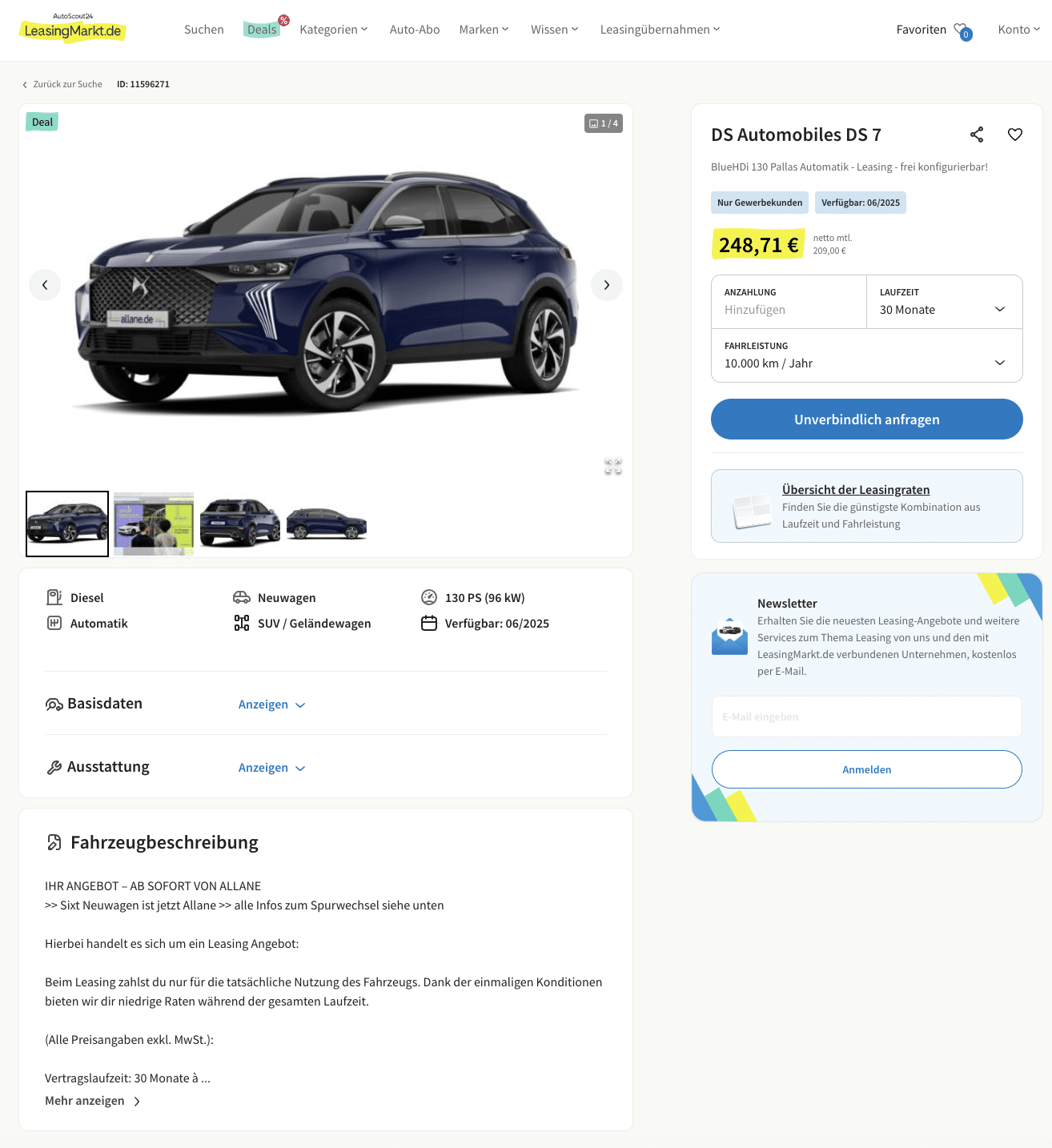Expand the Basisdaten section via Anzeigen
Image resolution: width=1052 pixels, height=1148 pixels.
point(272,704)
